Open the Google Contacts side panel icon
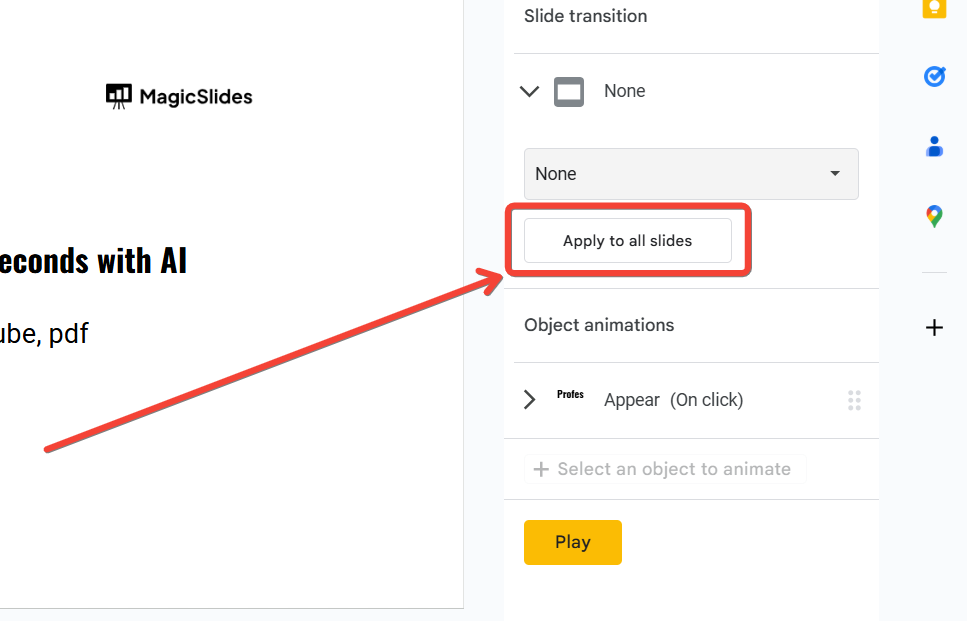 pyautogui.click(x=934, y=146)
